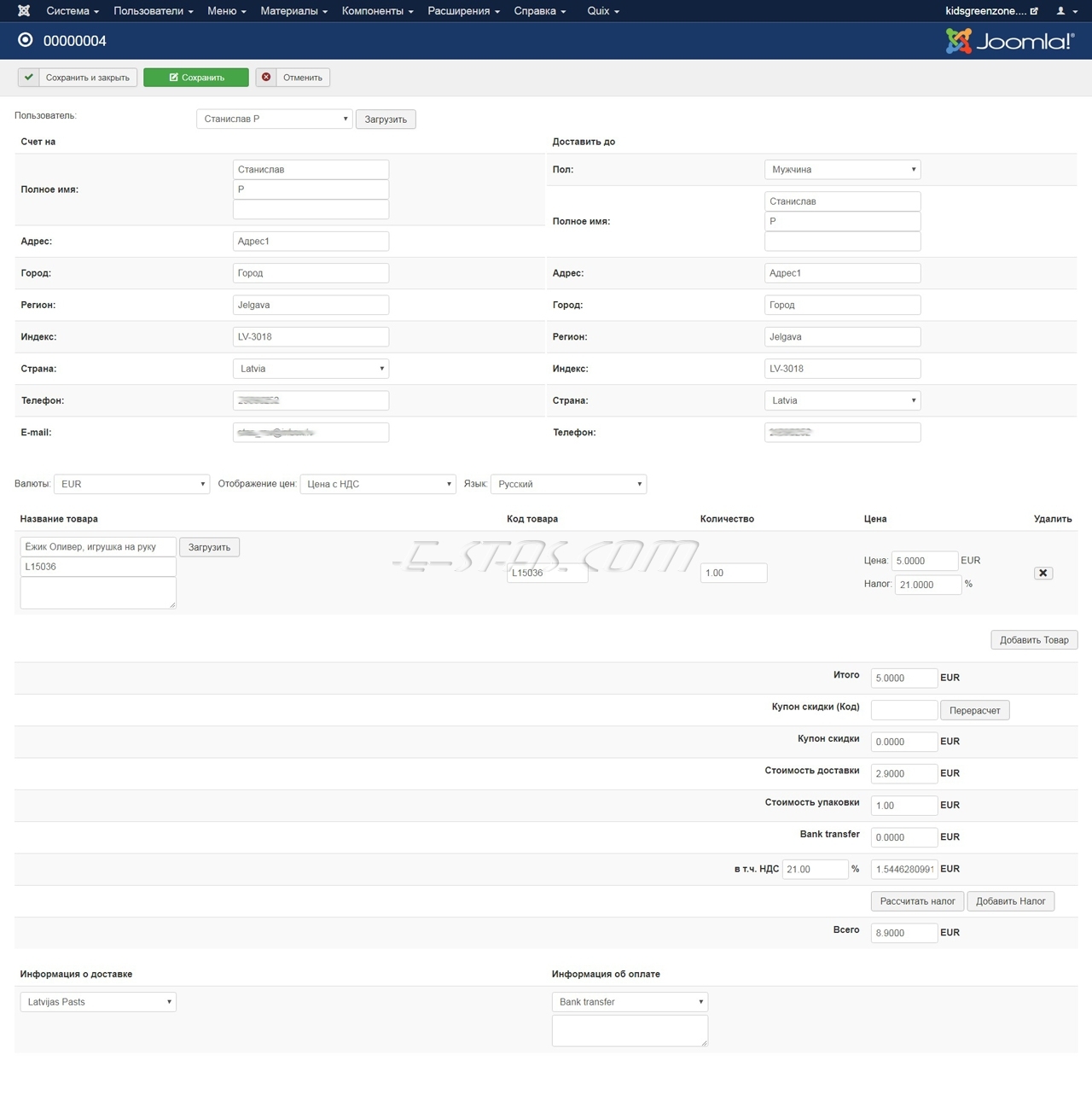Open the kidsgreenzone site link
This screenshot has height=1101, width=1092.
point(991,11)
